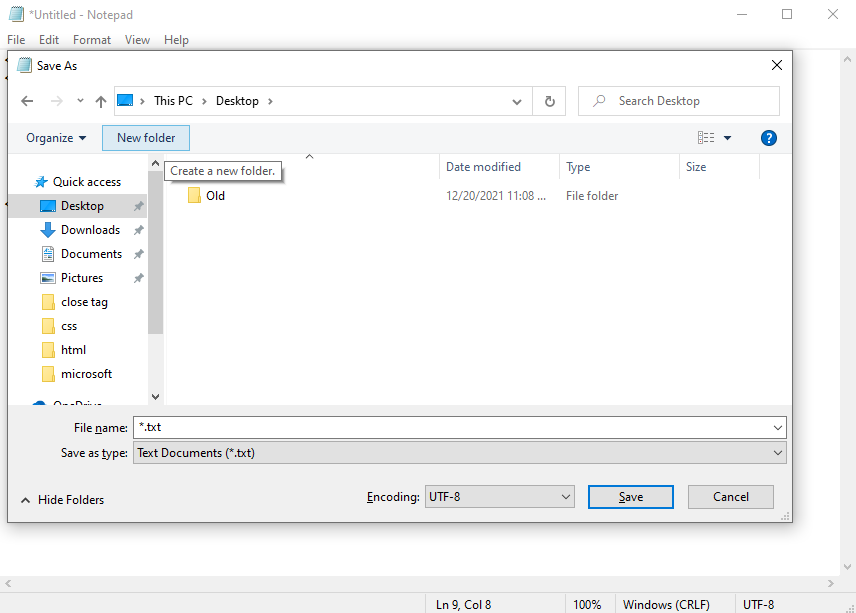Image resolution: width=856 pixels, height=613 pixels.
Task: Cancel the Save As dialog
Action: pyautogui.click(x=730, y=497)
